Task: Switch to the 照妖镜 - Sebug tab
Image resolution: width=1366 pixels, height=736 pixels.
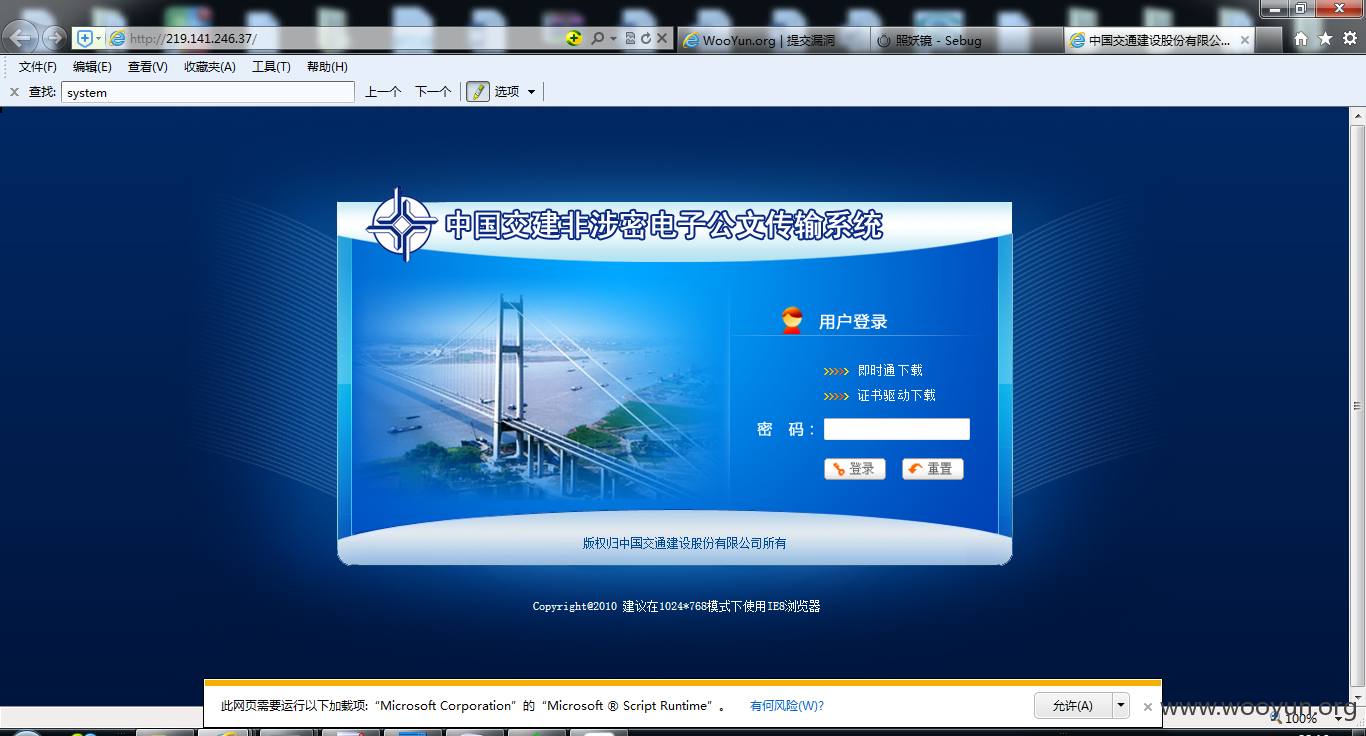Action: click(x=967, y=41)
